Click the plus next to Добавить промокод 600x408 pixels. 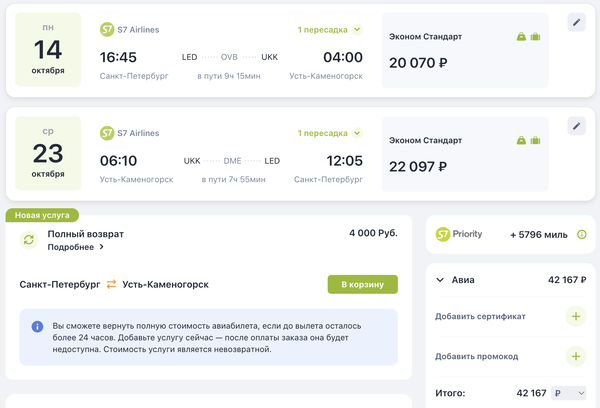[x=576, y=356]
